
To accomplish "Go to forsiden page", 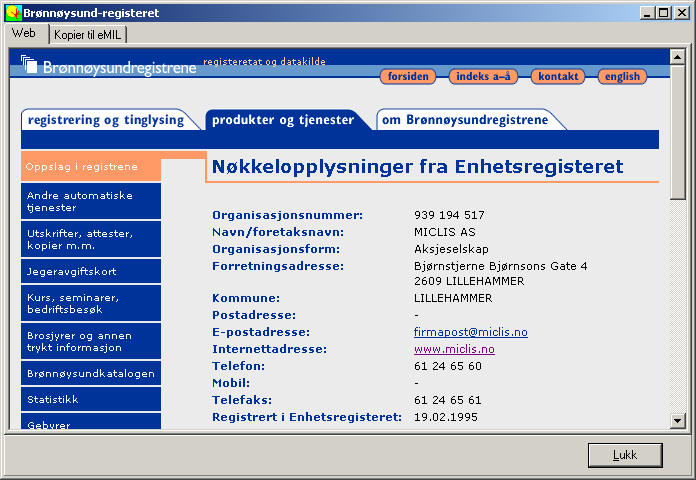I will pos(408,76).
